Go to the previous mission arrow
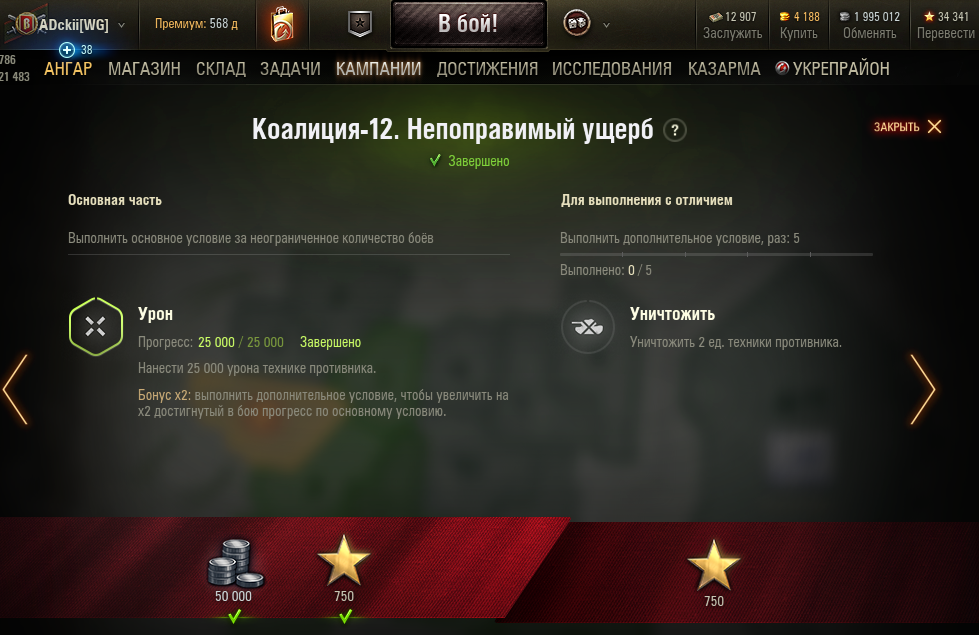Image resolution: width=979 pixels, height=635 pixels. (x=15, y=390)
